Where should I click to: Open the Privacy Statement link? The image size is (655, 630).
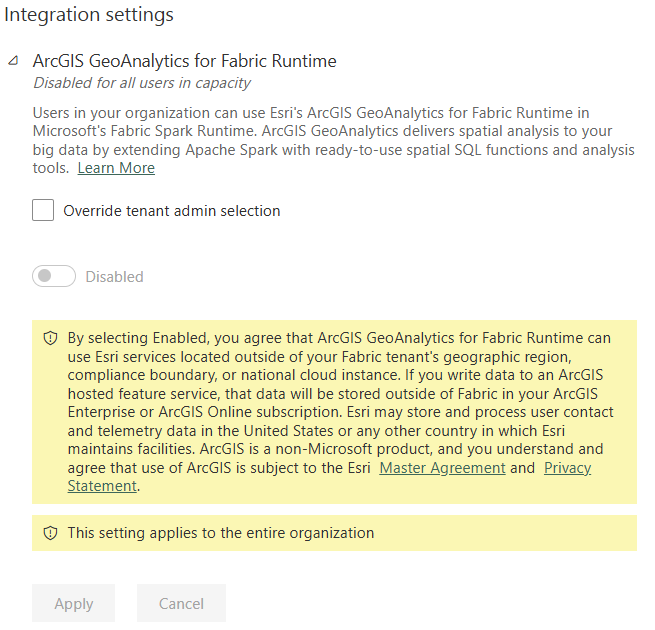pos(567,467)
